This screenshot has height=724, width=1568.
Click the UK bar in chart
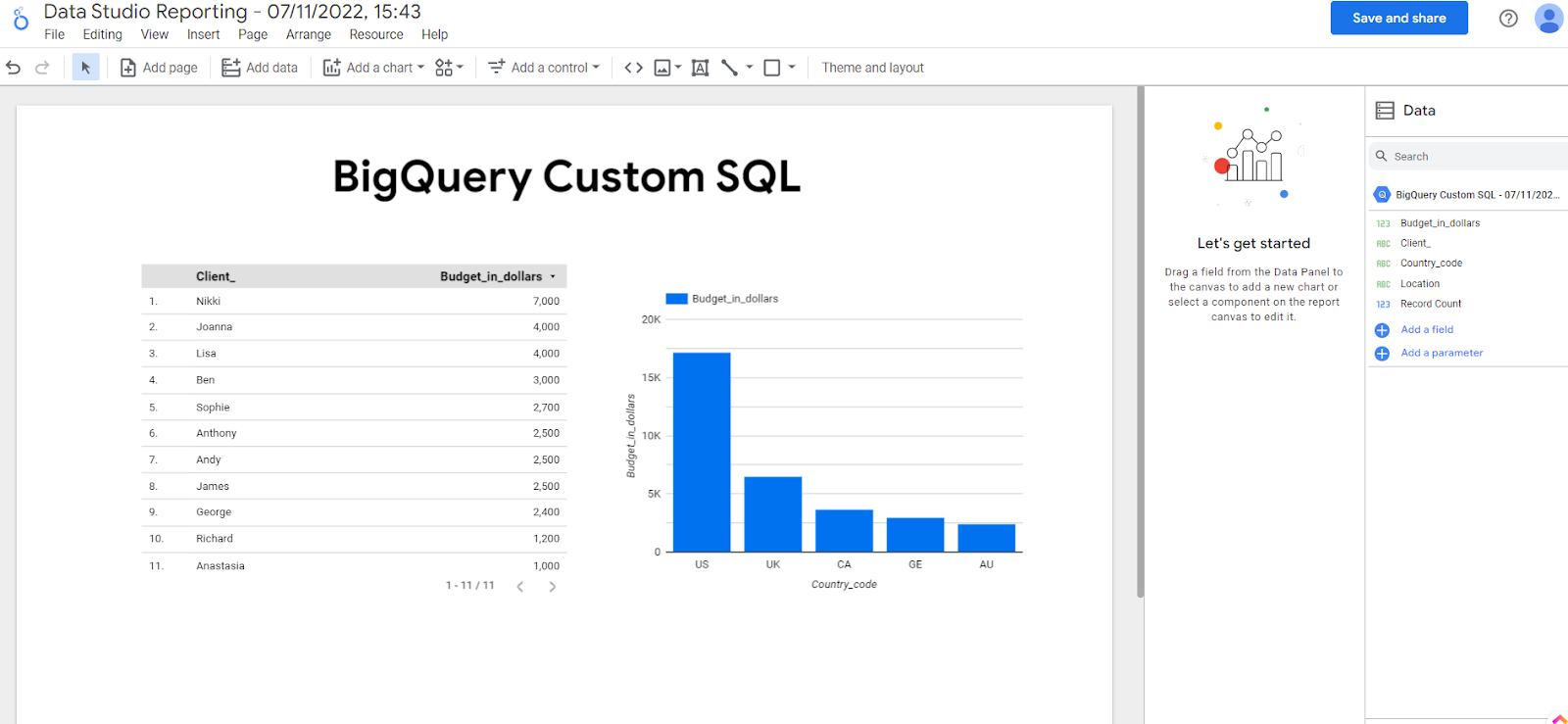point(773,514)
